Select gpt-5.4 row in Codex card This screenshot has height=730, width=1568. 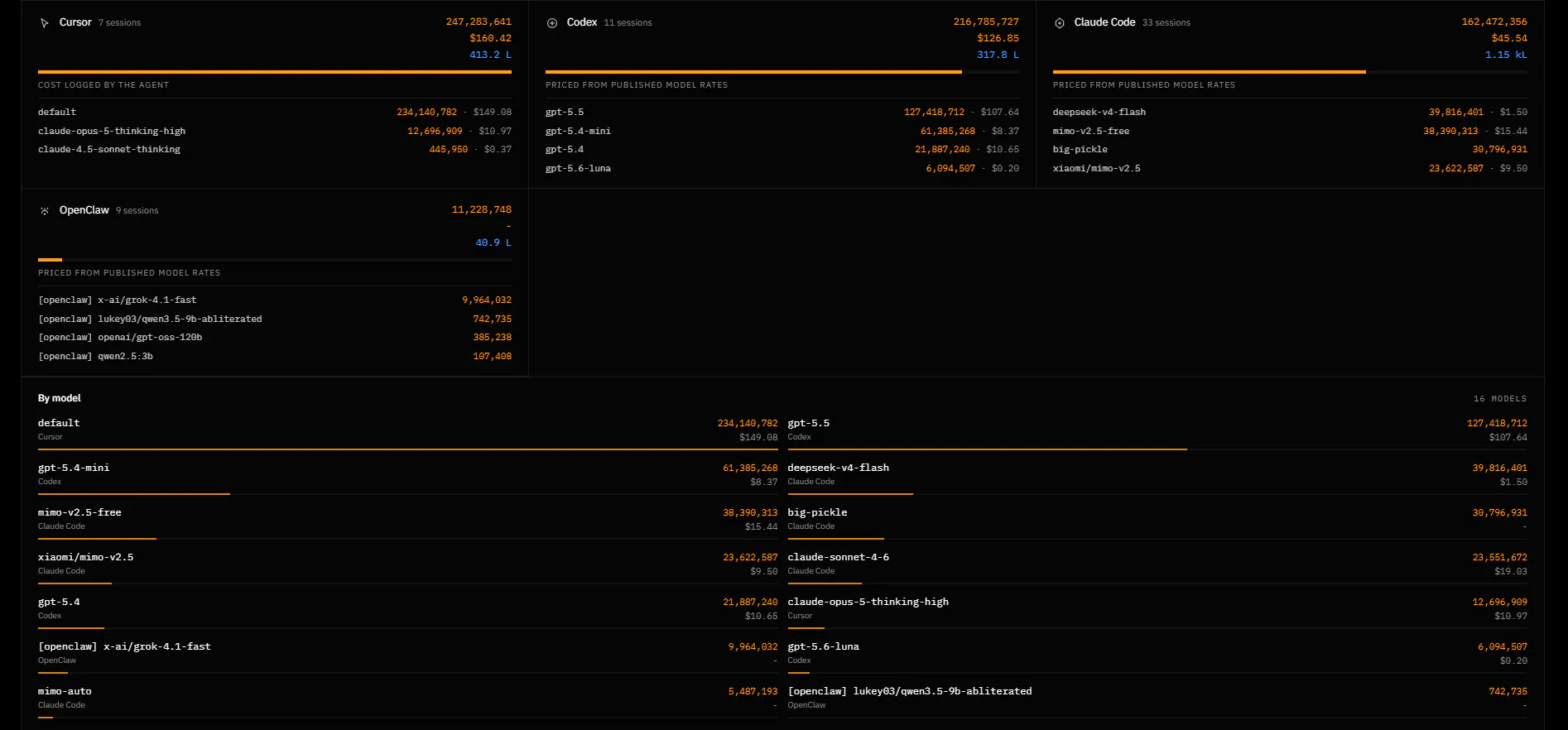782,149
